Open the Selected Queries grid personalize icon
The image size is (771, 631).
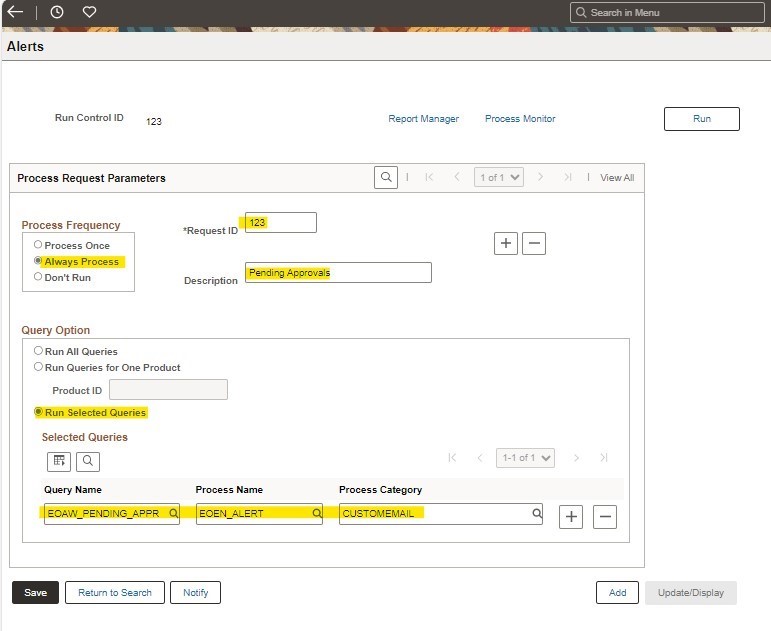(59, 461)
